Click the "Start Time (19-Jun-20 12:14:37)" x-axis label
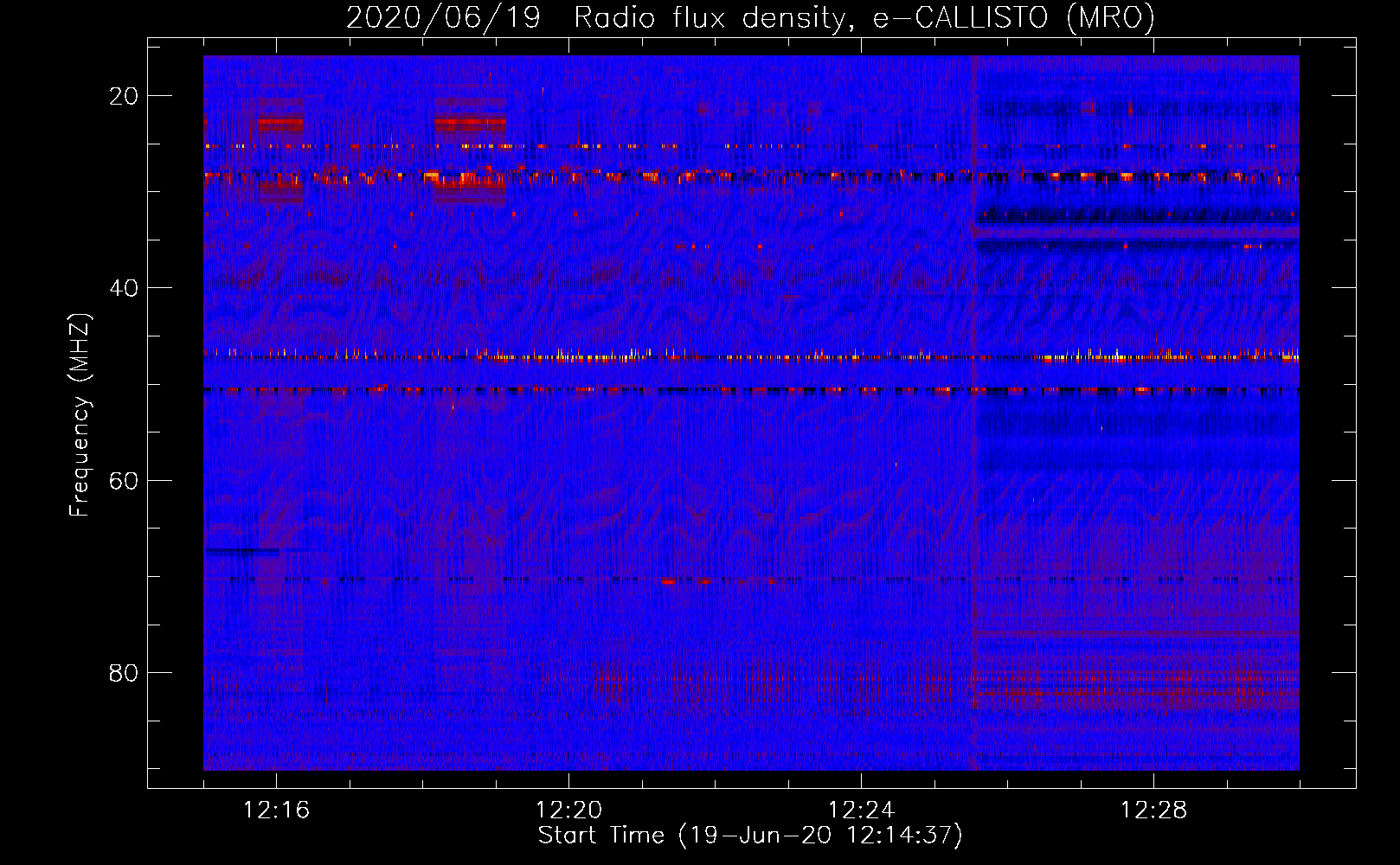Screen dimensions: 1400x865 tap(750, 836)
